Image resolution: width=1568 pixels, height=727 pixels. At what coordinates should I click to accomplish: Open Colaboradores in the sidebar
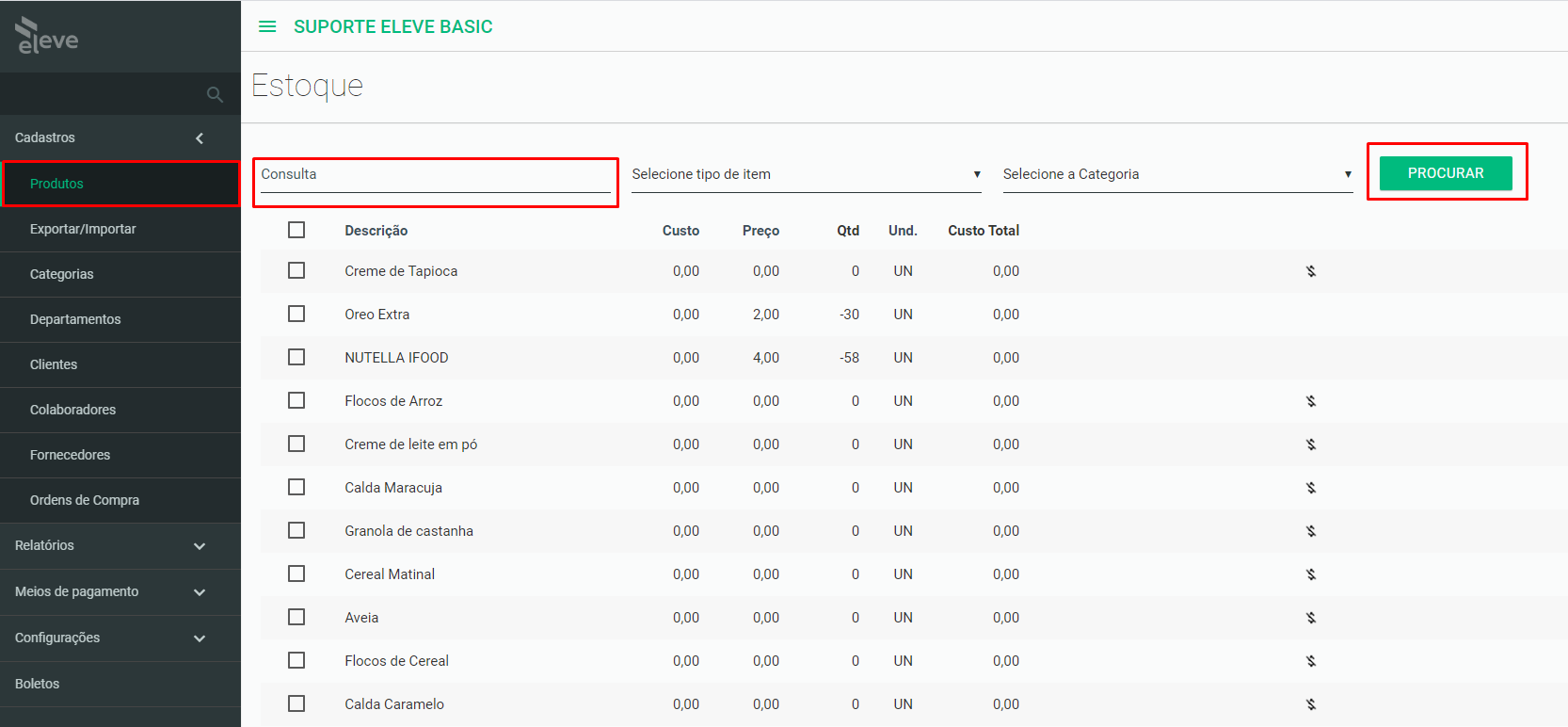[120, 410]
